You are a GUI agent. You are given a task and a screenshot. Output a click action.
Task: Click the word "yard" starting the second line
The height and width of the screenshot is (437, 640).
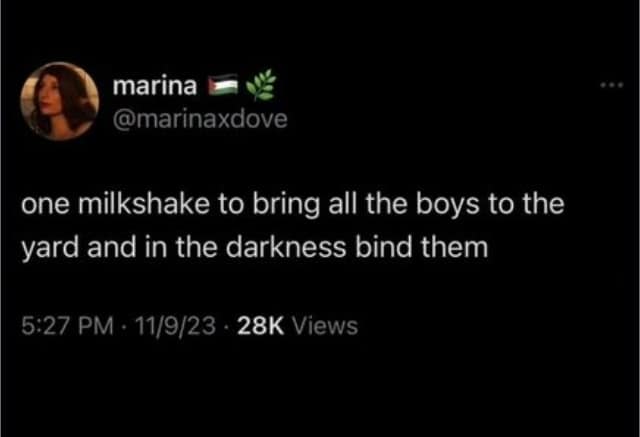50,249
